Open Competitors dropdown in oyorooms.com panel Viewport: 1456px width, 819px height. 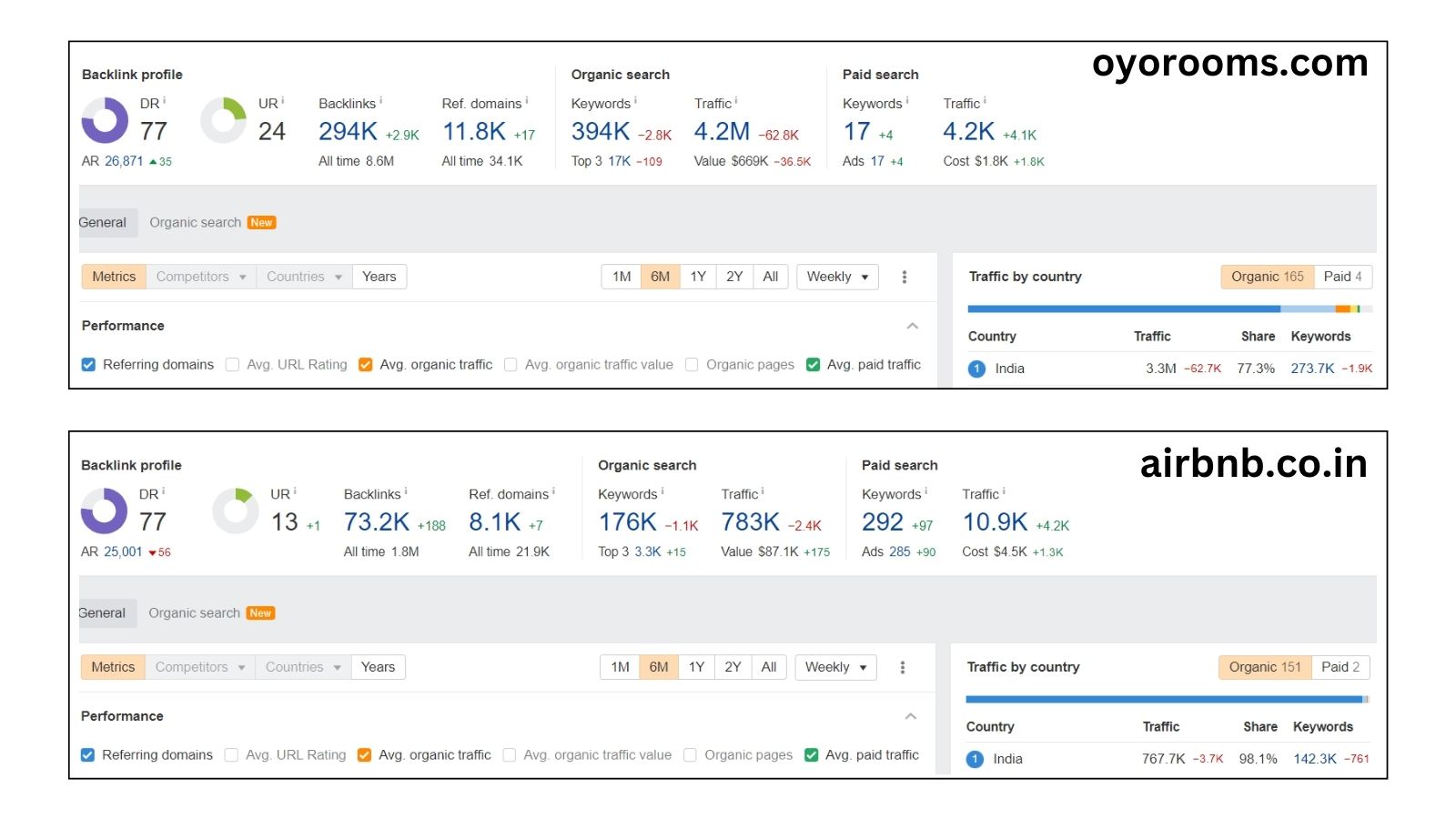tap(201, 277)
